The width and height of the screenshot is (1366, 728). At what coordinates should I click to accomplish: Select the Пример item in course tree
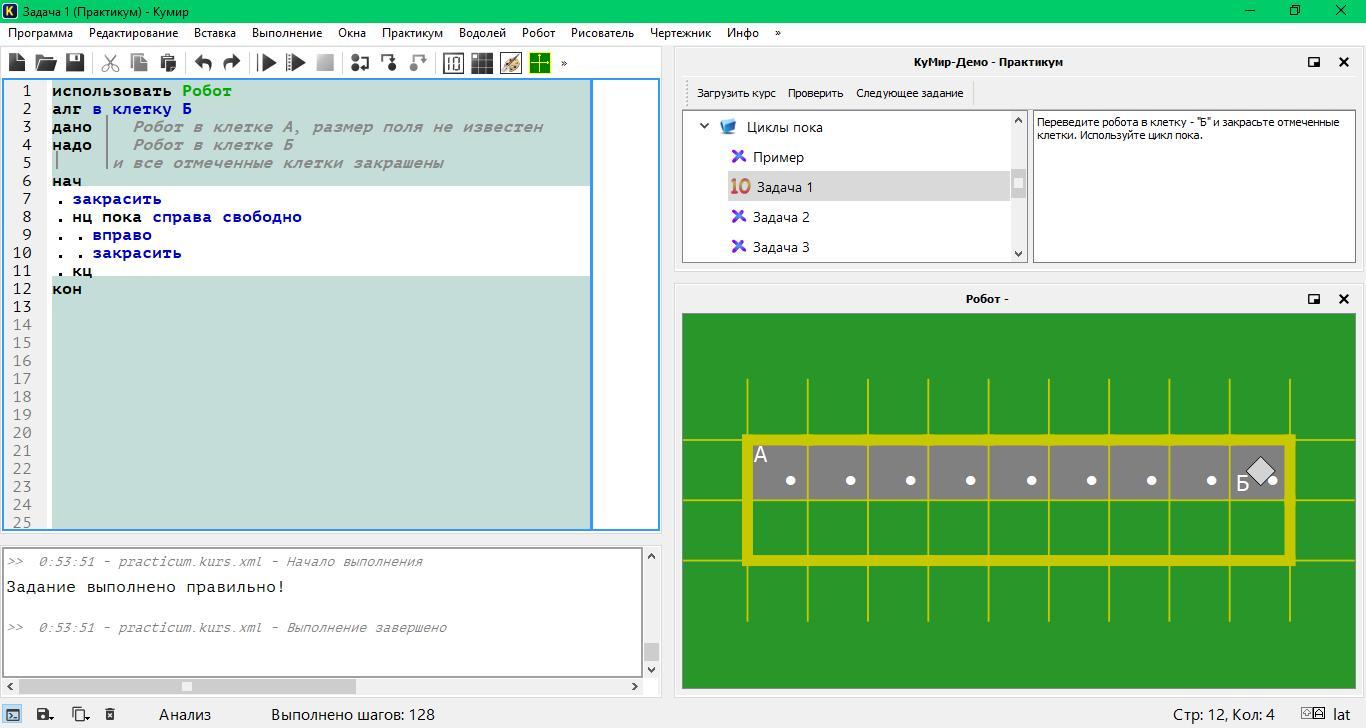click(778, 157)
